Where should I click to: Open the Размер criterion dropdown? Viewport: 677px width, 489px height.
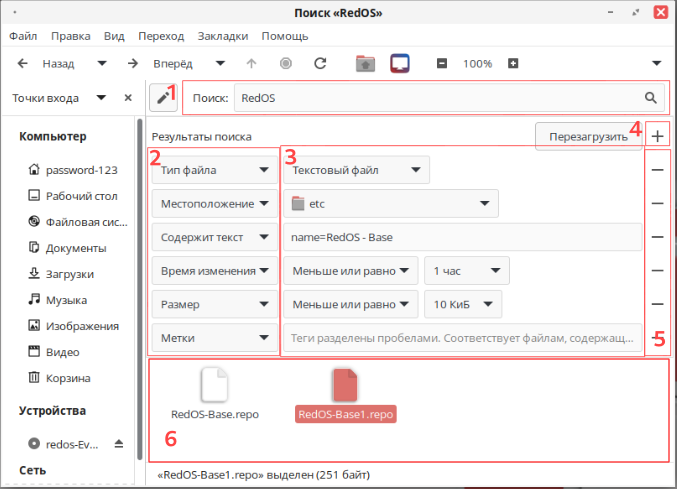[215, 305]
